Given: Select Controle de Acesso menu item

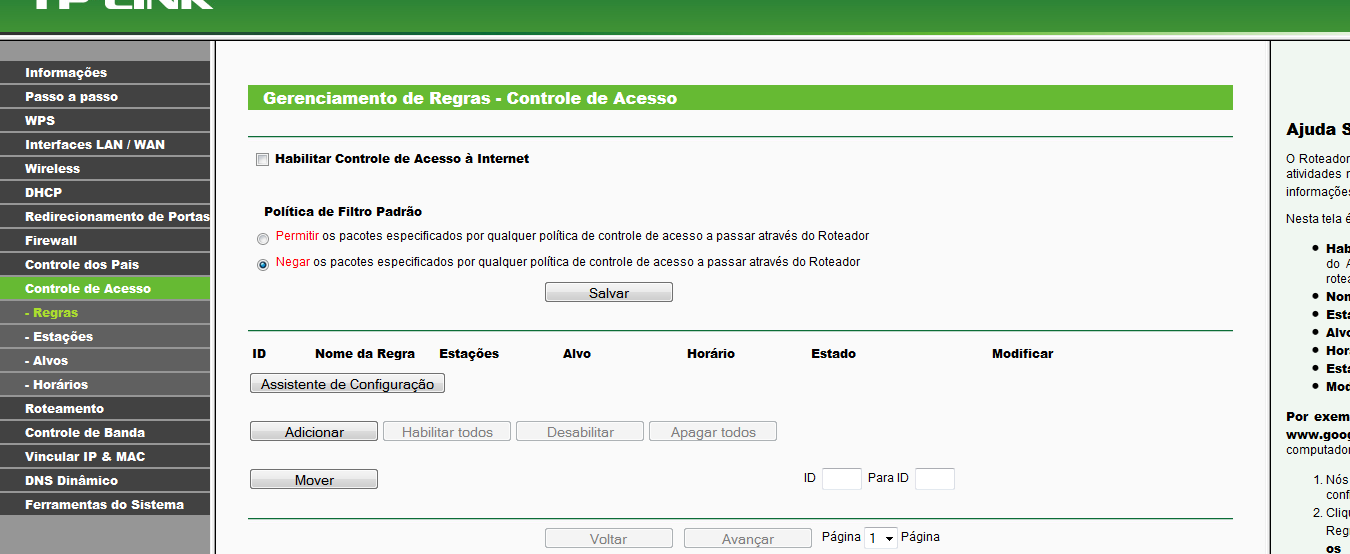Looking at the screenshot, I should (x=105, y=288).
